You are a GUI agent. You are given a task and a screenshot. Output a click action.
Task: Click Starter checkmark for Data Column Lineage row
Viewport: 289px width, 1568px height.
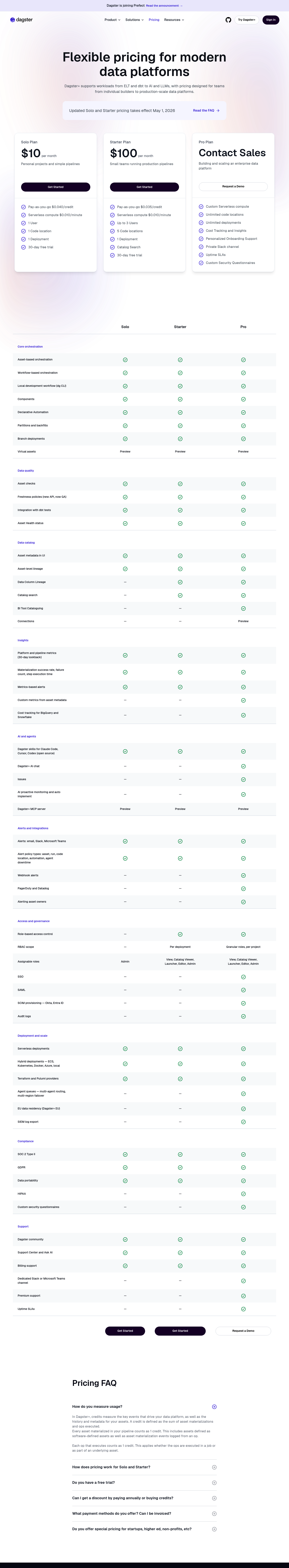(x=180, y=582)
